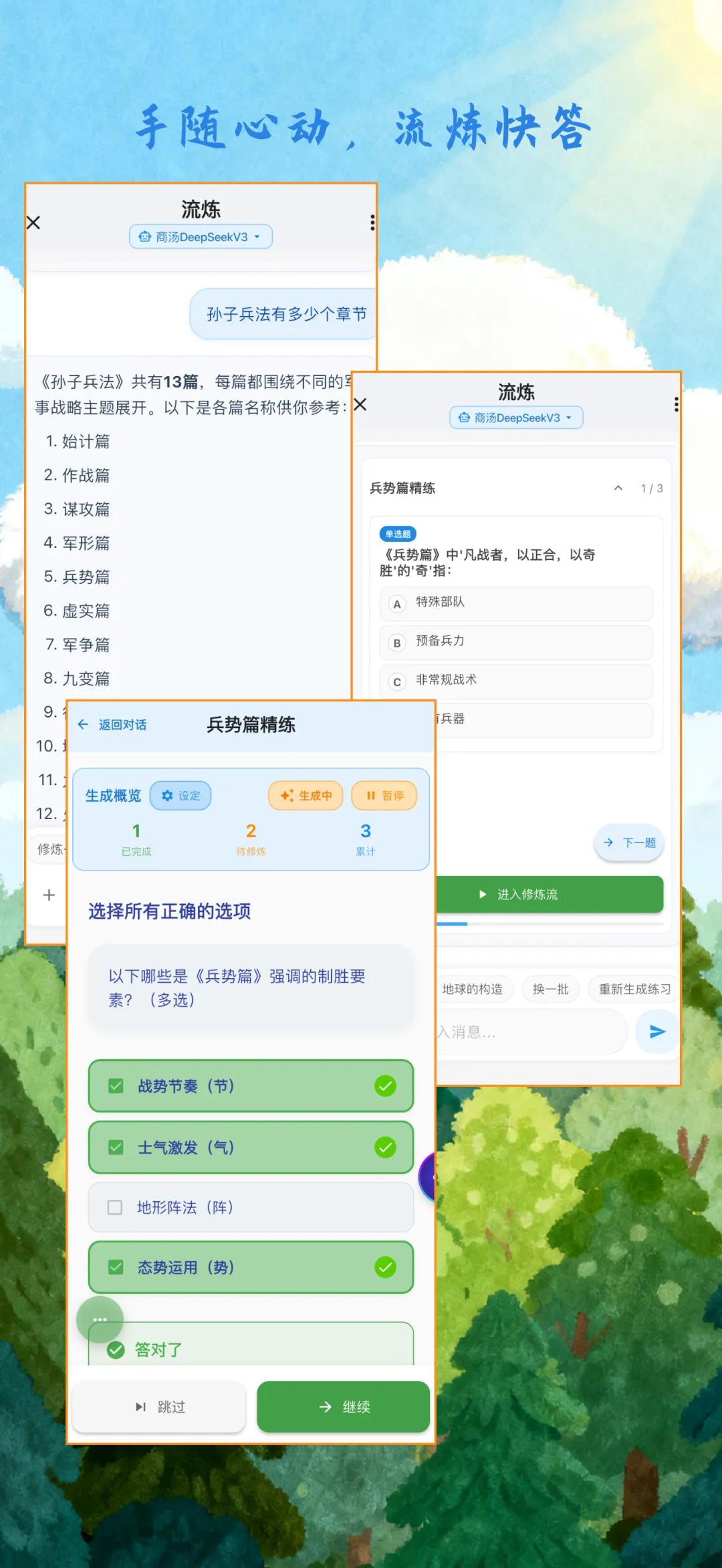Click the 答对了 result banner

[251, 1344]
